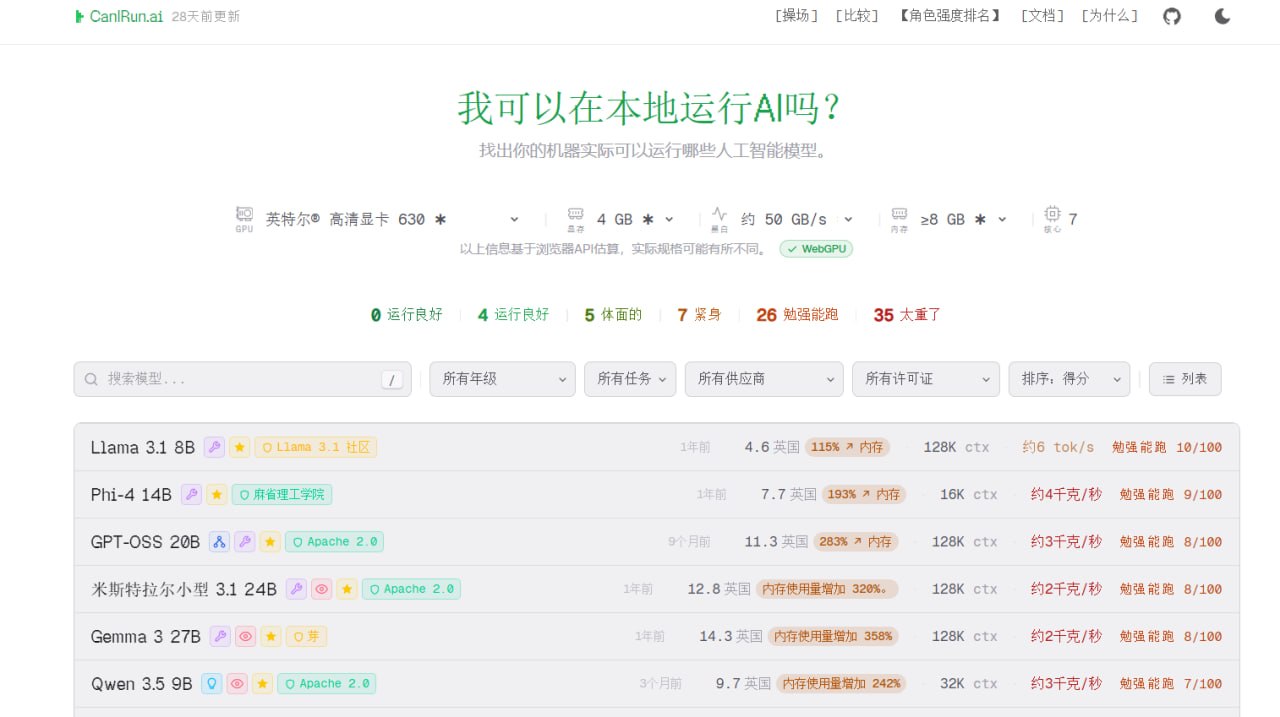Click the CanIRun.ai logo
This screenshot has width=1280, height=717.
click(119, 16)
